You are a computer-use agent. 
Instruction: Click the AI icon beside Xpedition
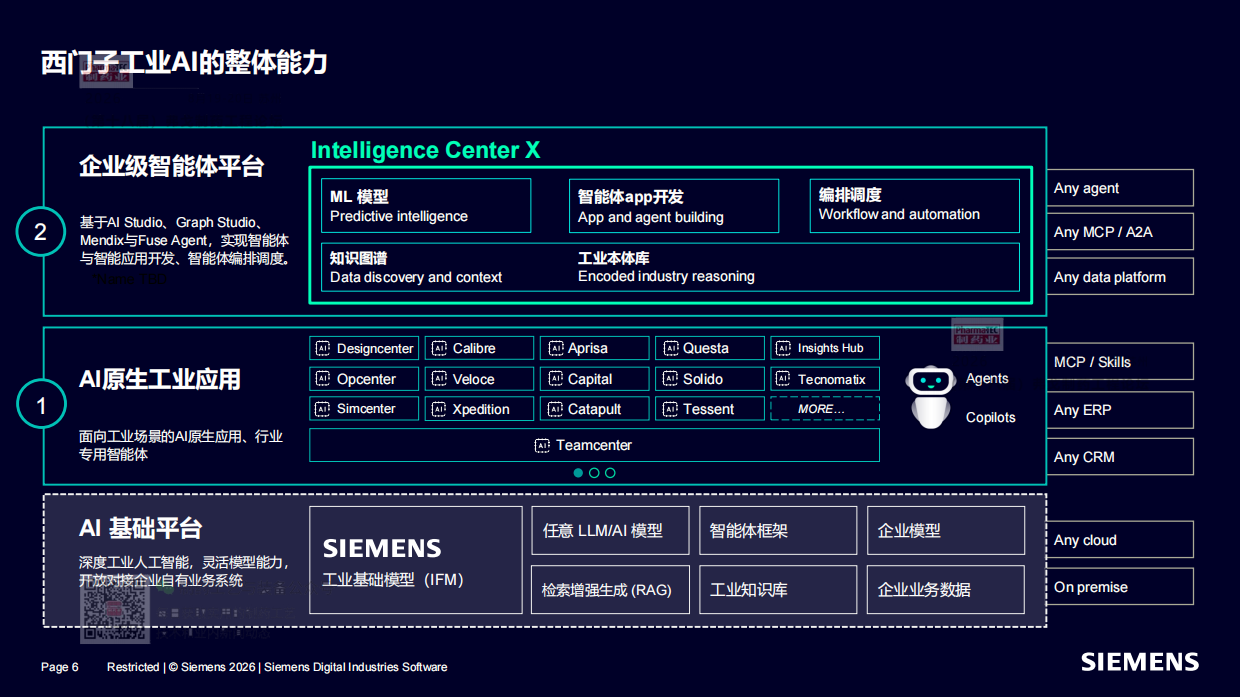pos(438,409)
